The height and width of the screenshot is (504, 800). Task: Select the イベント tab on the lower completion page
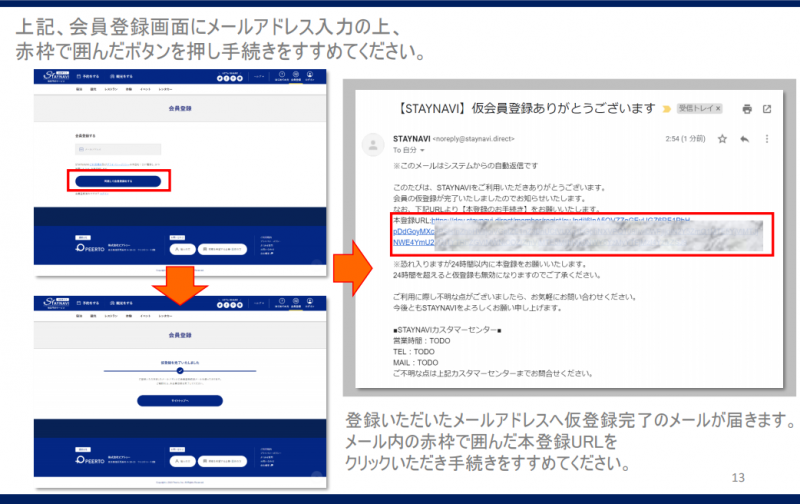click(145, 316)
